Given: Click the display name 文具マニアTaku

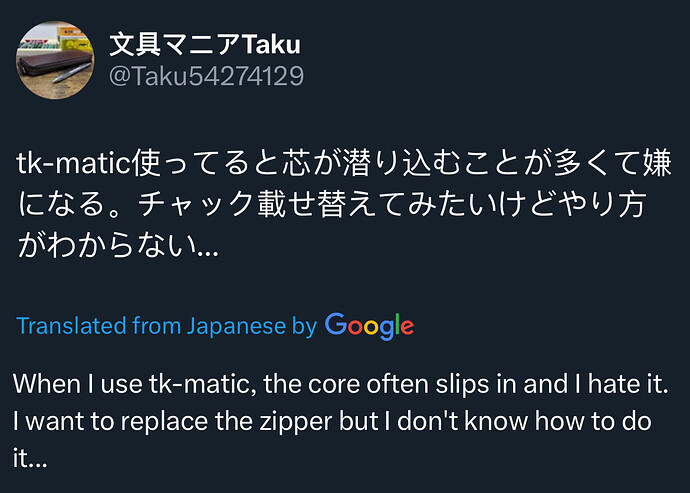Looking at the screenshot, I should (x=204, y=45).
